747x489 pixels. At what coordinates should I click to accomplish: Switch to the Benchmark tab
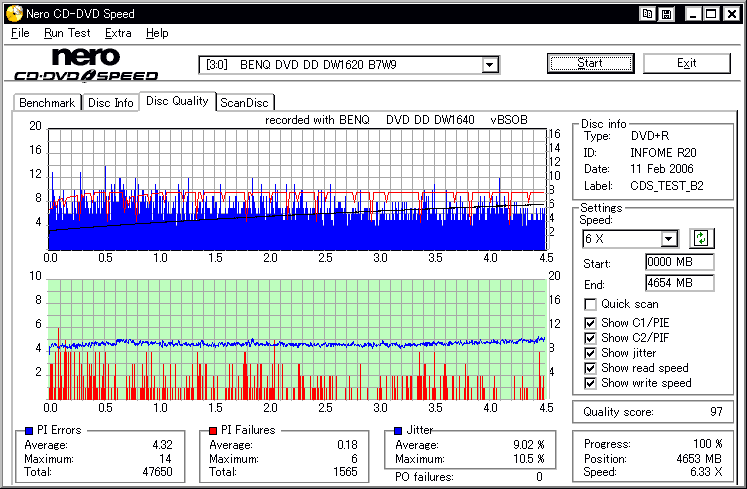pyautogui.click(x=47, y=102)
